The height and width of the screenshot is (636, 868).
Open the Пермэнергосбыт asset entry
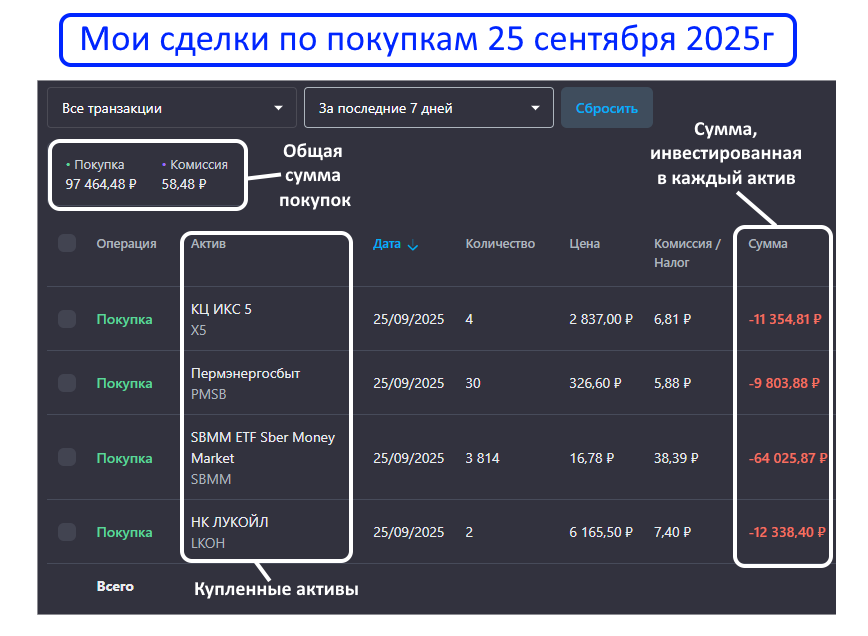coord(245,373)
